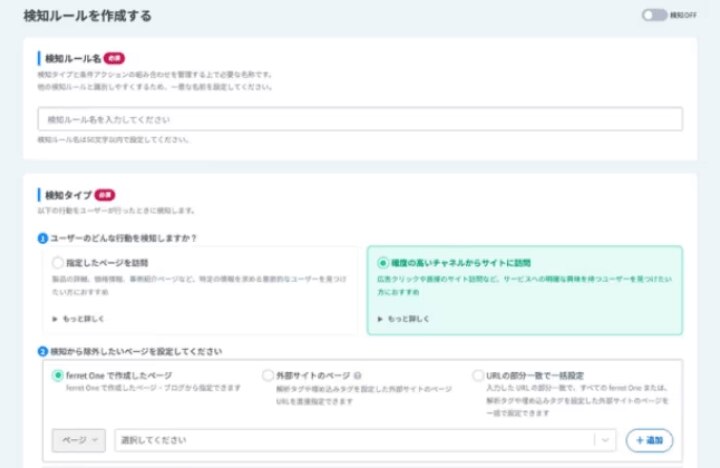The width and height of the screenshot is (720, 468).
Task: Click the 検知ルールを作成する page heading
Action: 88,16
